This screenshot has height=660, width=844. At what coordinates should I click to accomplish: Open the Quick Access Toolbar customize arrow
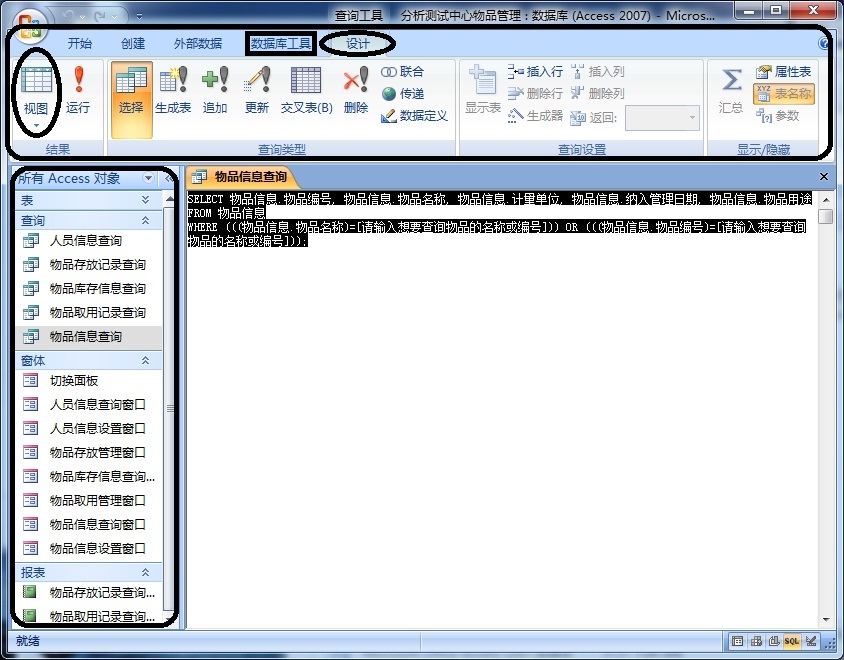[139, 17]
